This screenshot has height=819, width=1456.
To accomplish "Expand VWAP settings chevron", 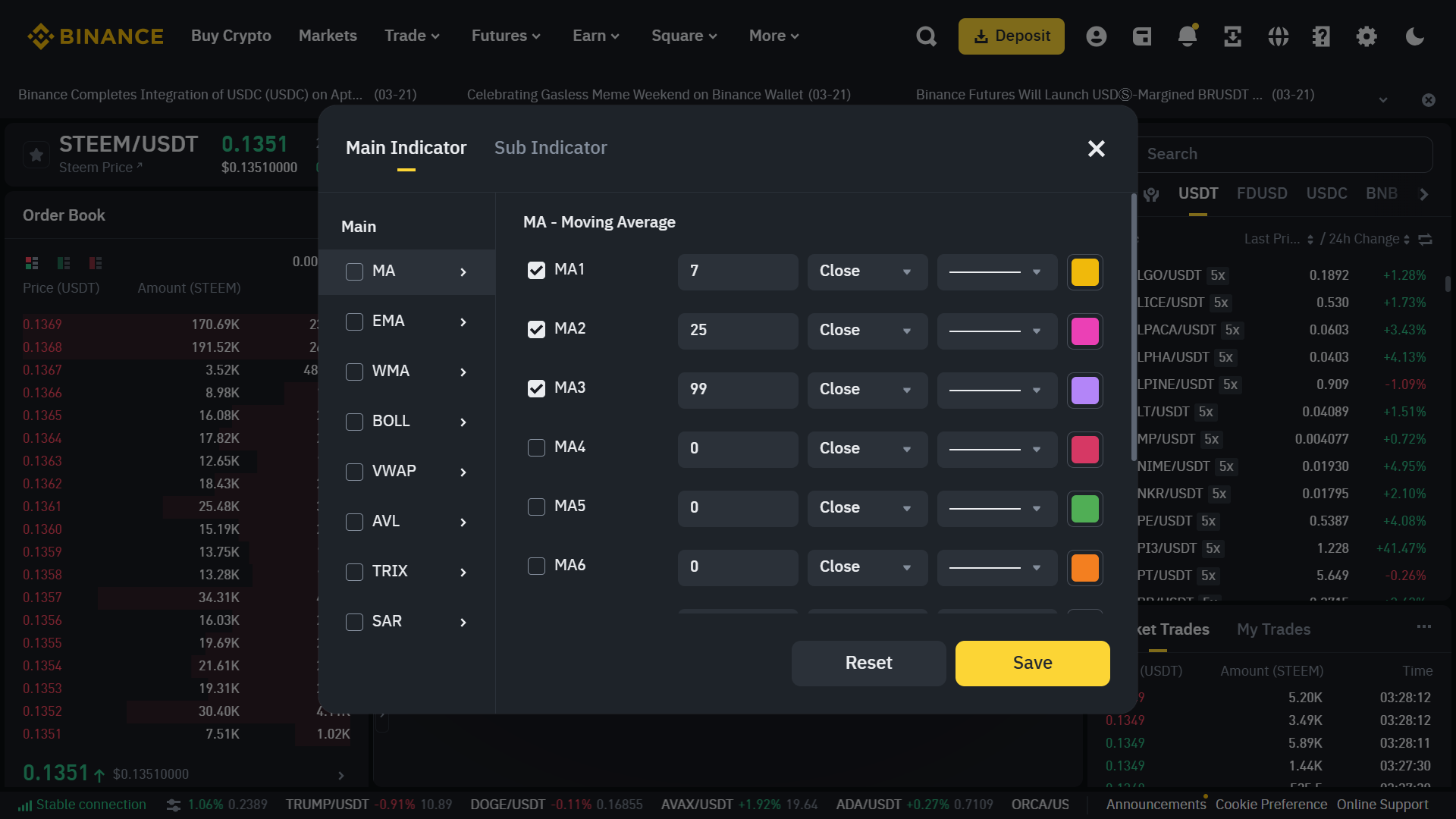I will pos(463,472).
